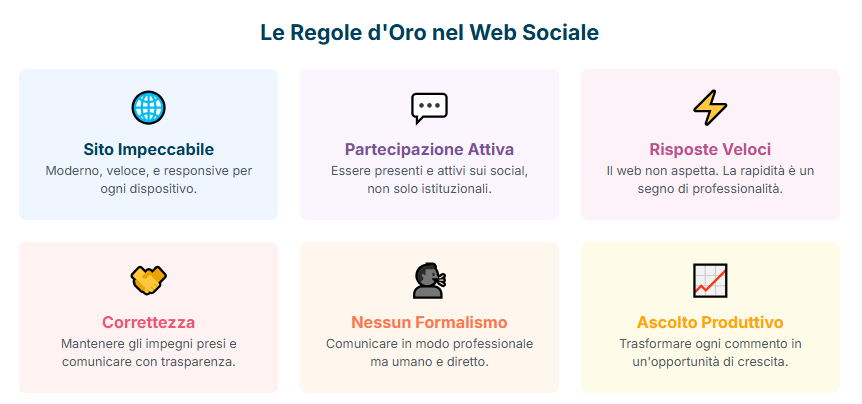Click the lightning bolt icon
Screen dimensions: 862x404
point(710,107)
